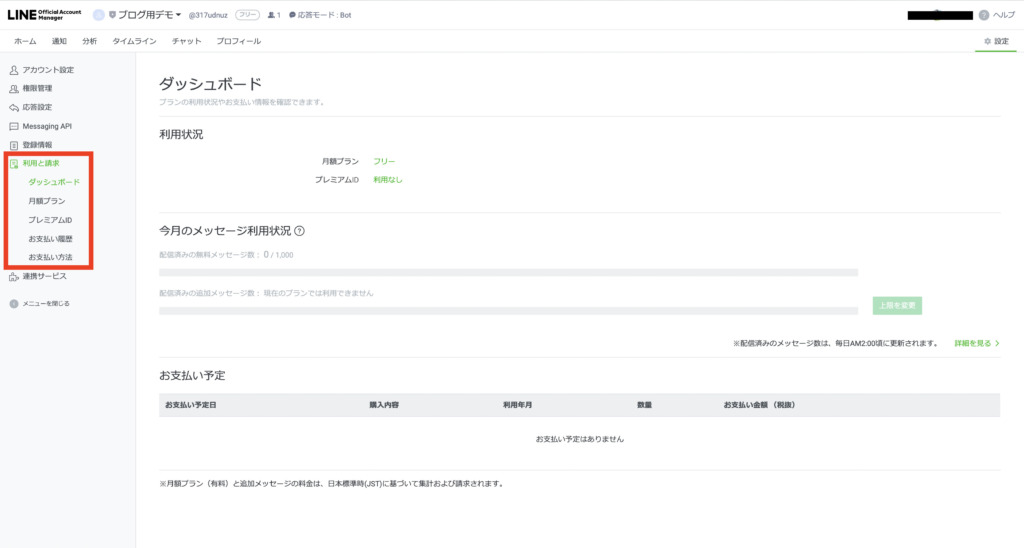Viewport: 1024px width, 548px height.
Task: Click the Messaging API chat icon
Action: coord(14,126)
